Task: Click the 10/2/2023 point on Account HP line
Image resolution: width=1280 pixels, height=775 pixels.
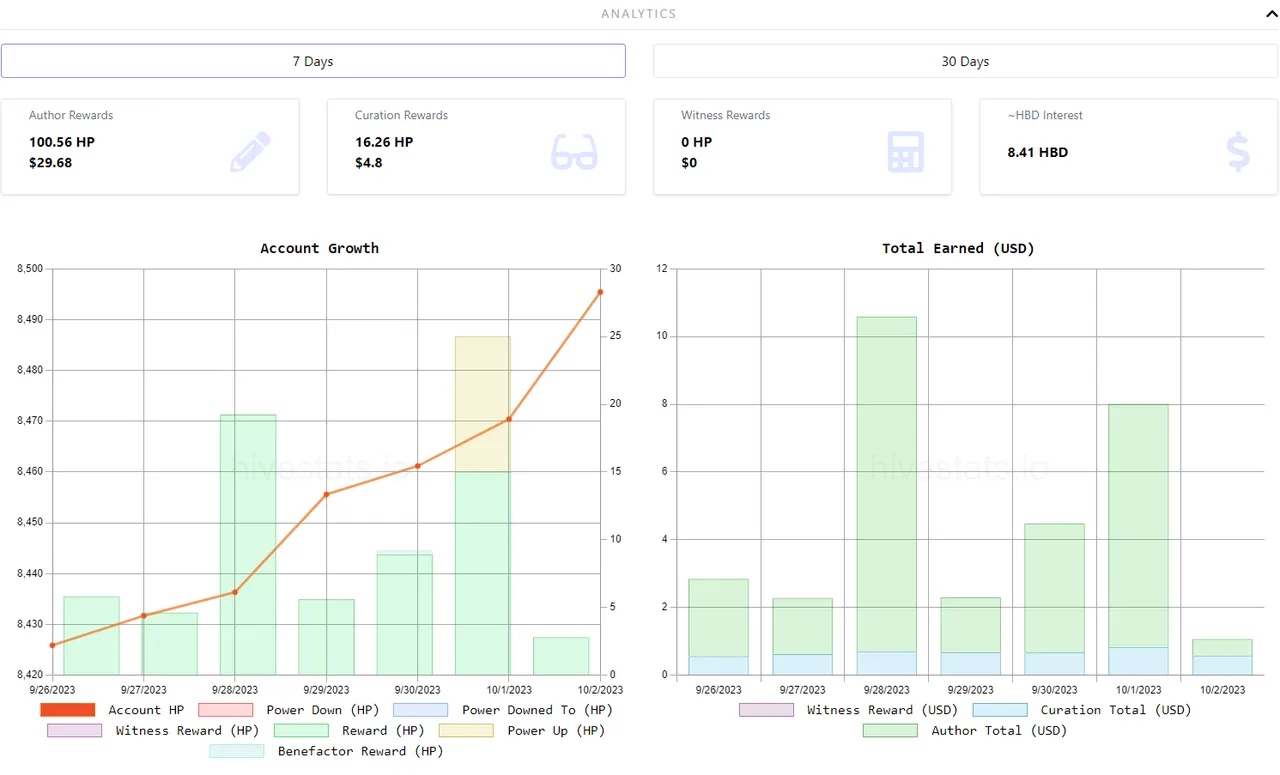Action: (x=600, y=292)
